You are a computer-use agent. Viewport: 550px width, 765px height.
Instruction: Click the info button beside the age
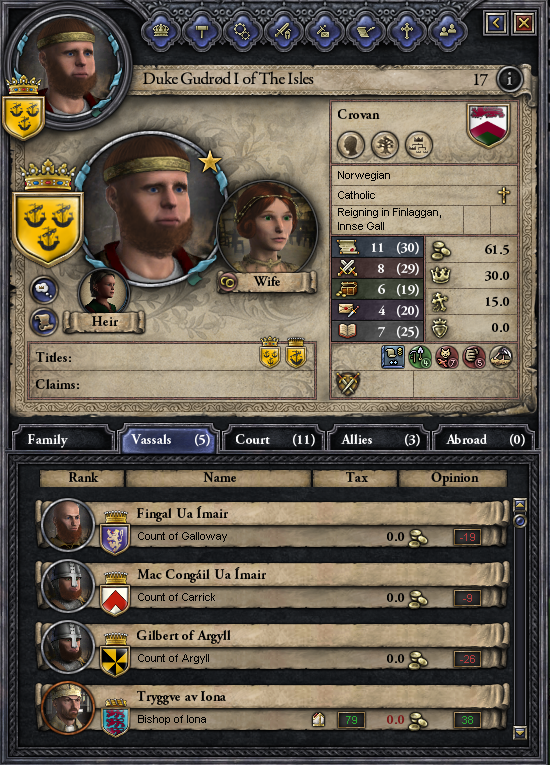(x=509, y=79)
